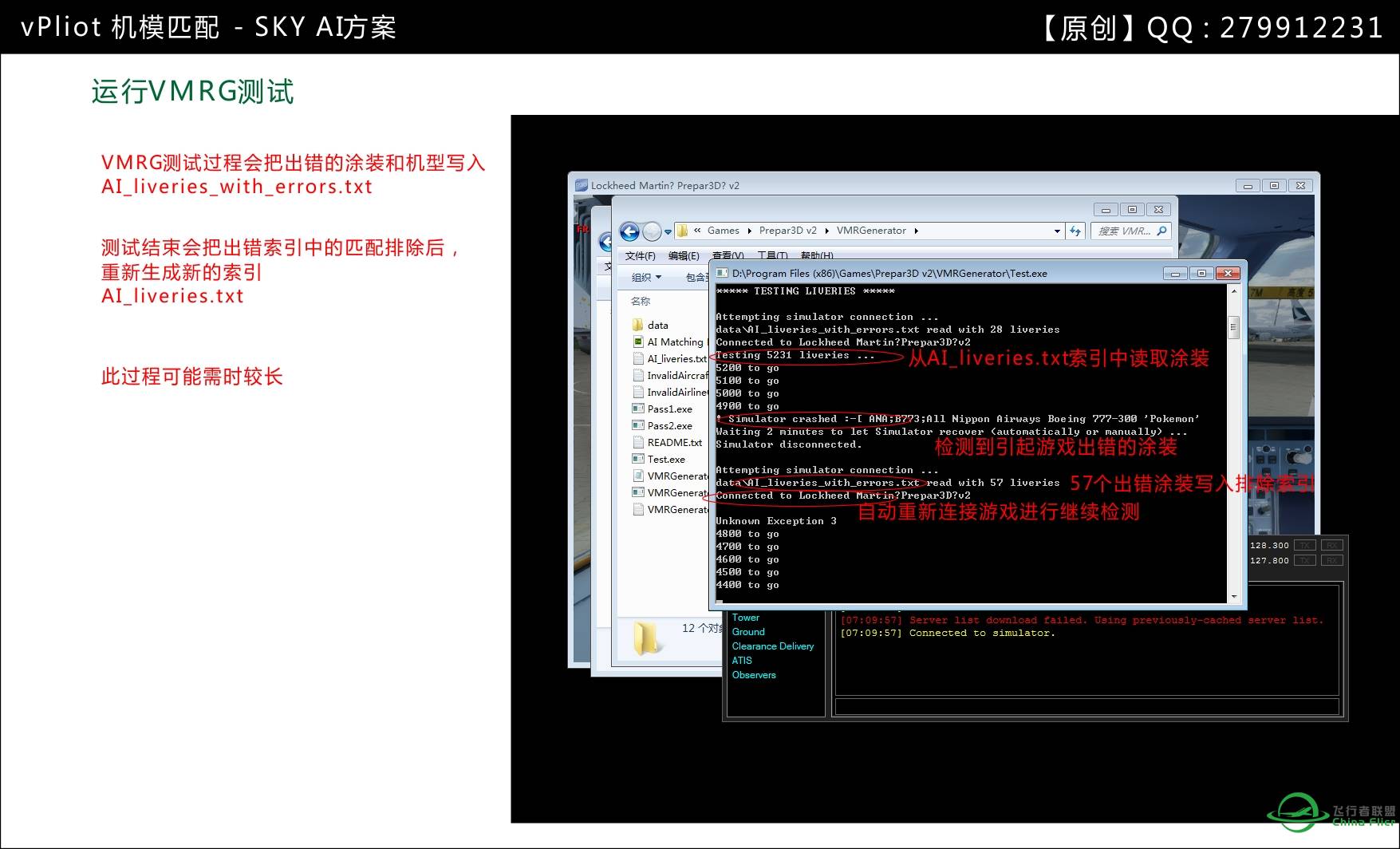This screenshot has width=1400, height=849.
Task: Click the Pass2.exe file icon
Action: tap(637, 425)
